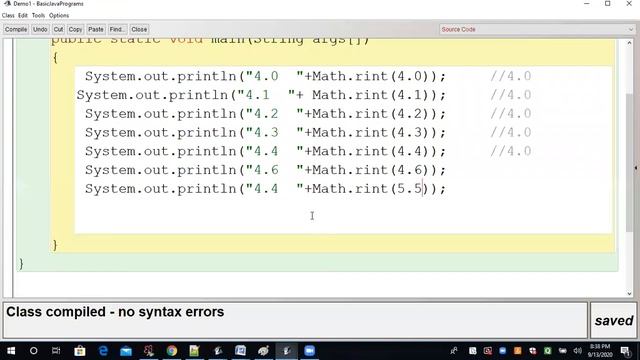This screenshot has width=640, height=360.
Task: Open the Tools menu
Action: point(38,16)
